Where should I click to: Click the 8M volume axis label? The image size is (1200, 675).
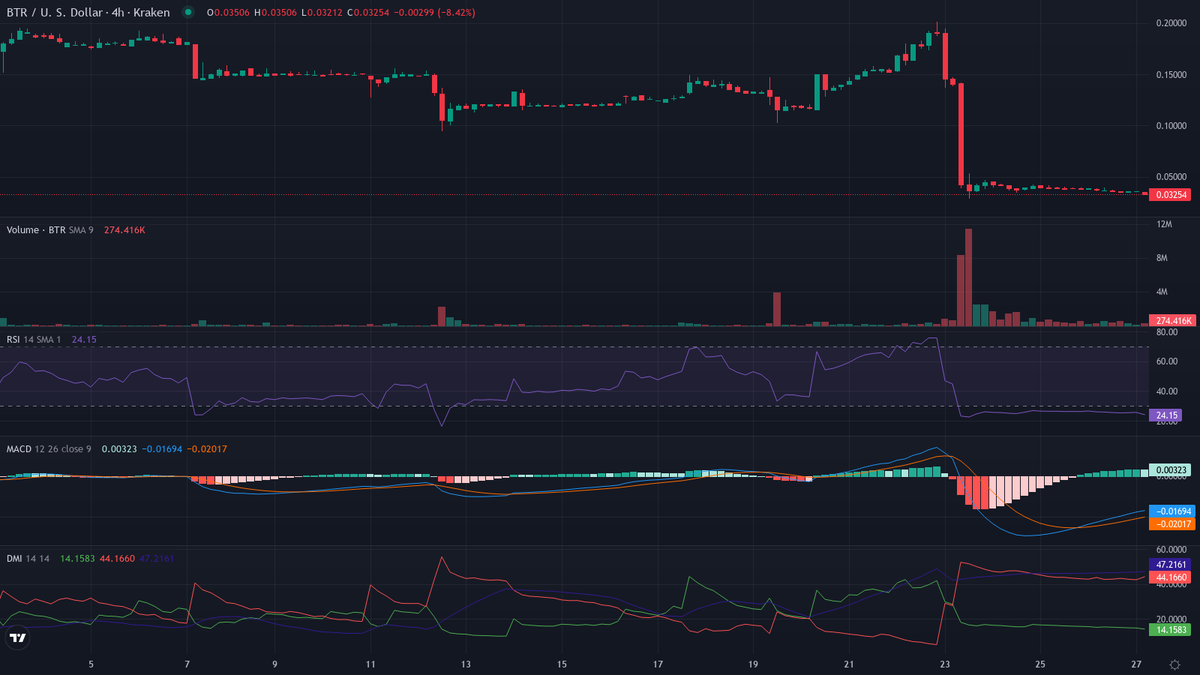coord(1162,258)
